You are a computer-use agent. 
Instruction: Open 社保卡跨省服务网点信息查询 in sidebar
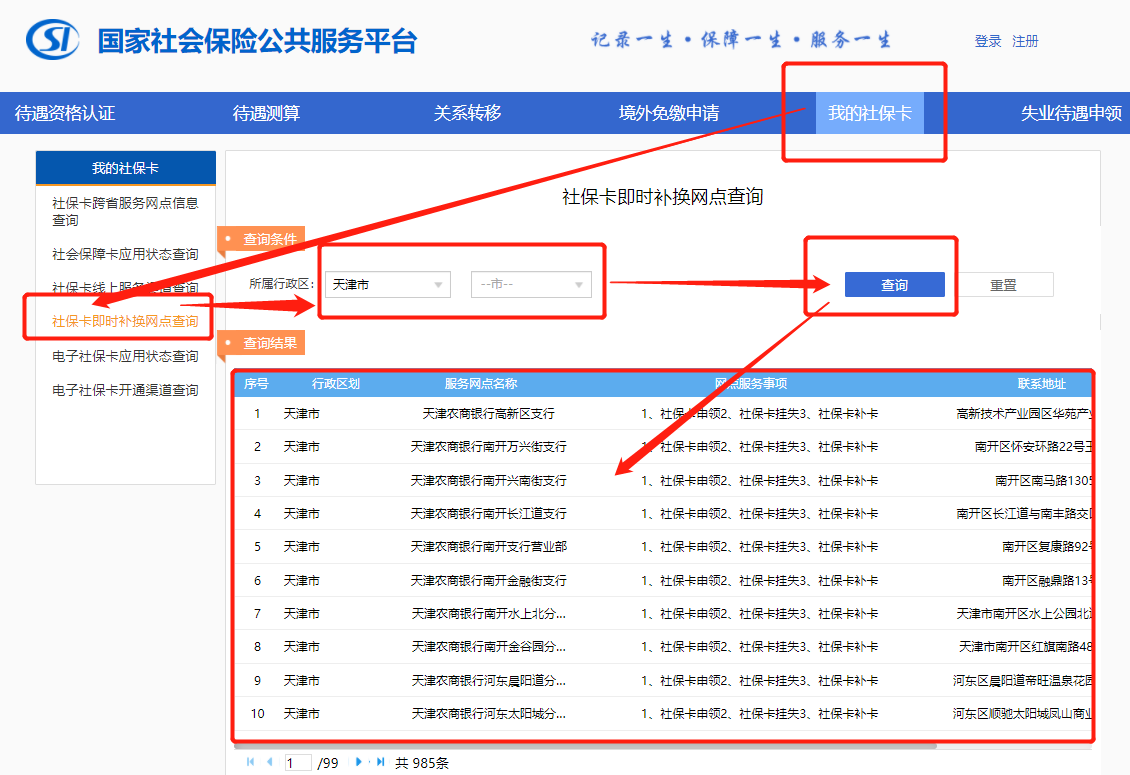point(125,211)
